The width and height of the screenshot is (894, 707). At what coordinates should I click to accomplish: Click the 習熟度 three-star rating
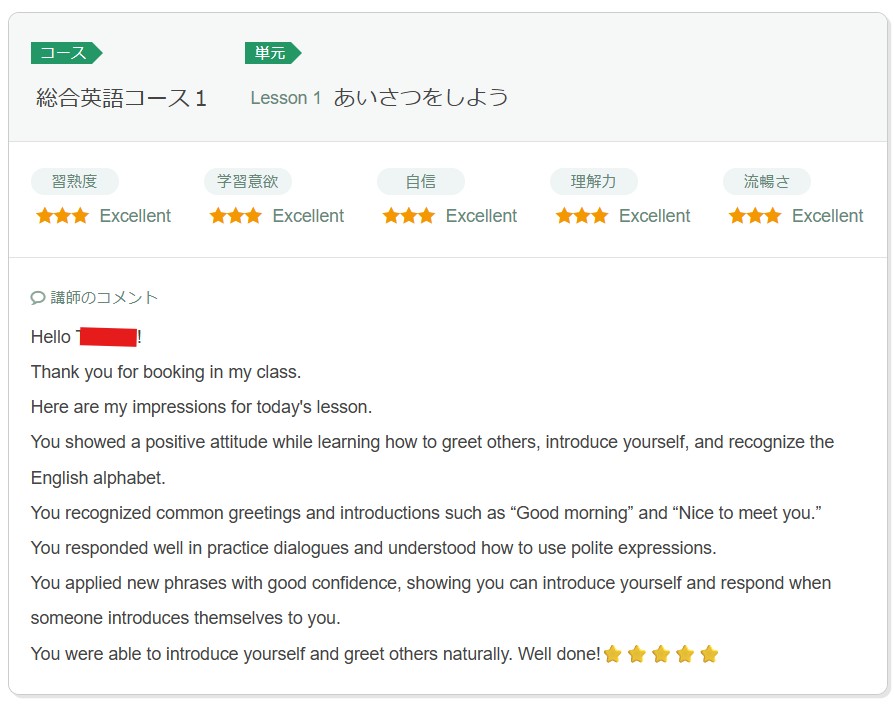coord(62,216)
